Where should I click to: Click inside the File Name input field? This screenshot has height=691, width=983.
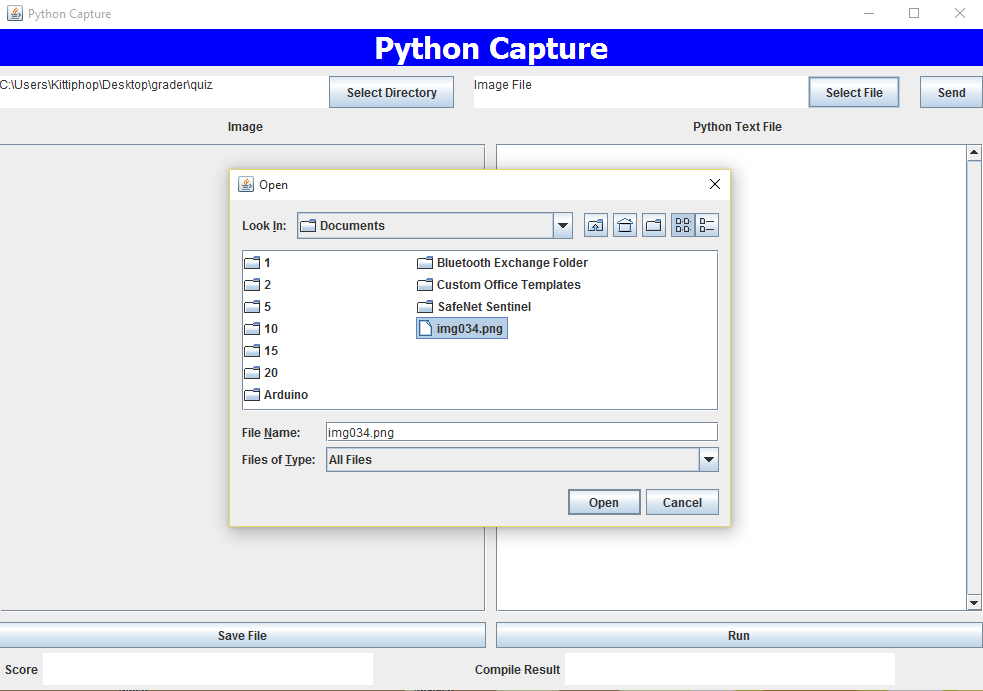tap(521, 431)
